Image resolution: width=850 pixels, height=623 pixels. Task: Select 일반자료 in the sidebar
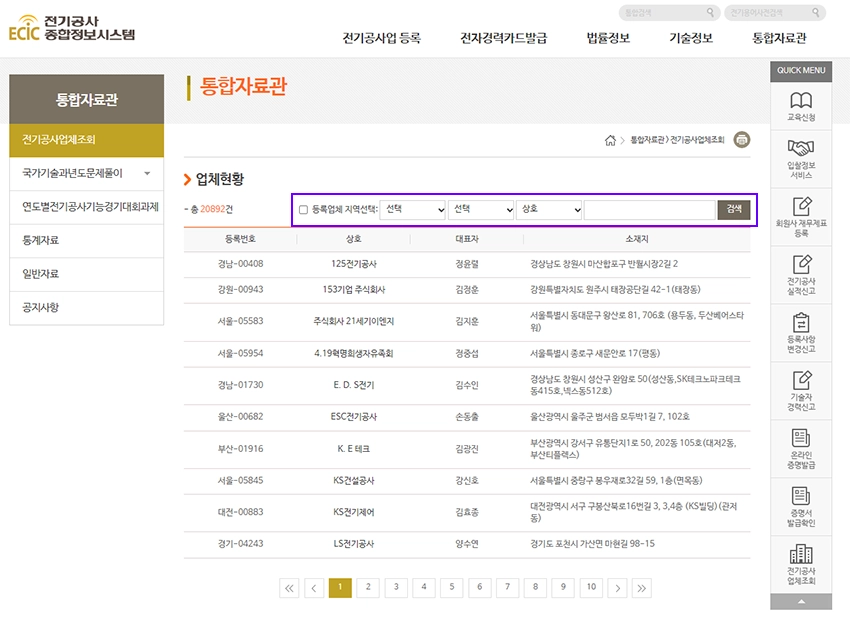click(x=87, y=274)
